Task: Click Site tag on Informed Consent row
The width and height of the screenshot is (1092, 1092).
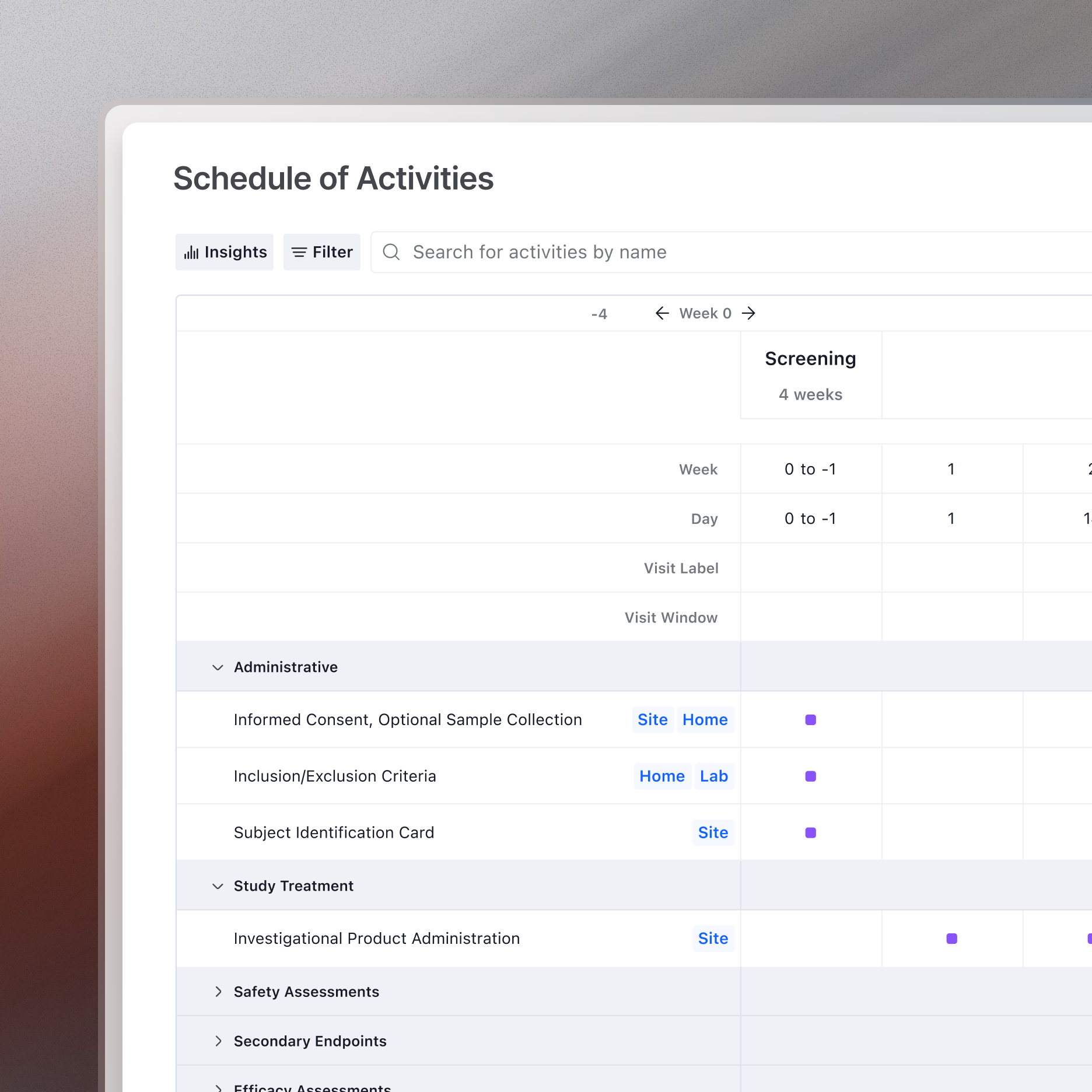Action: [x=653, y=720]
